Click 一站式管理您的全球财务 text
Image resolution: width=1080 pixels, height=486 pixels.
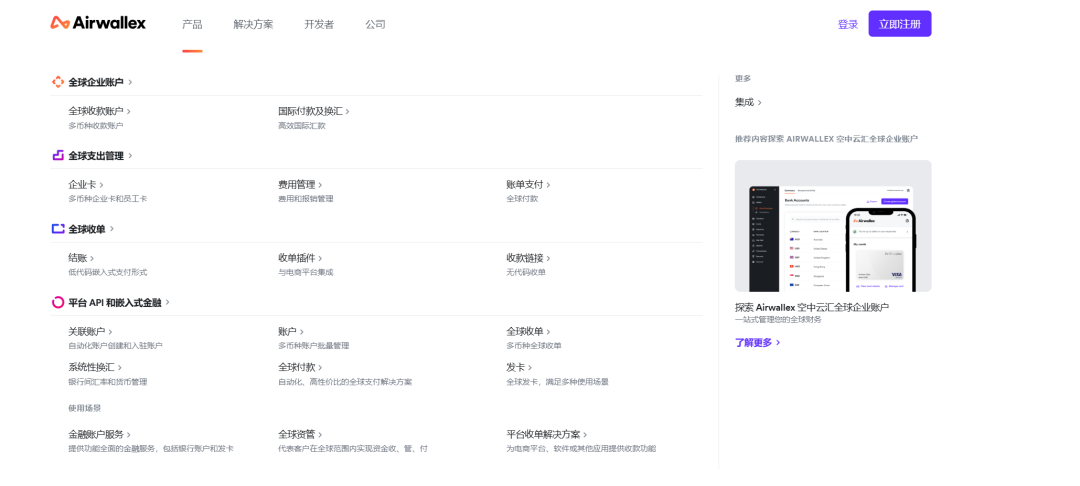click(x=778, y=319)
